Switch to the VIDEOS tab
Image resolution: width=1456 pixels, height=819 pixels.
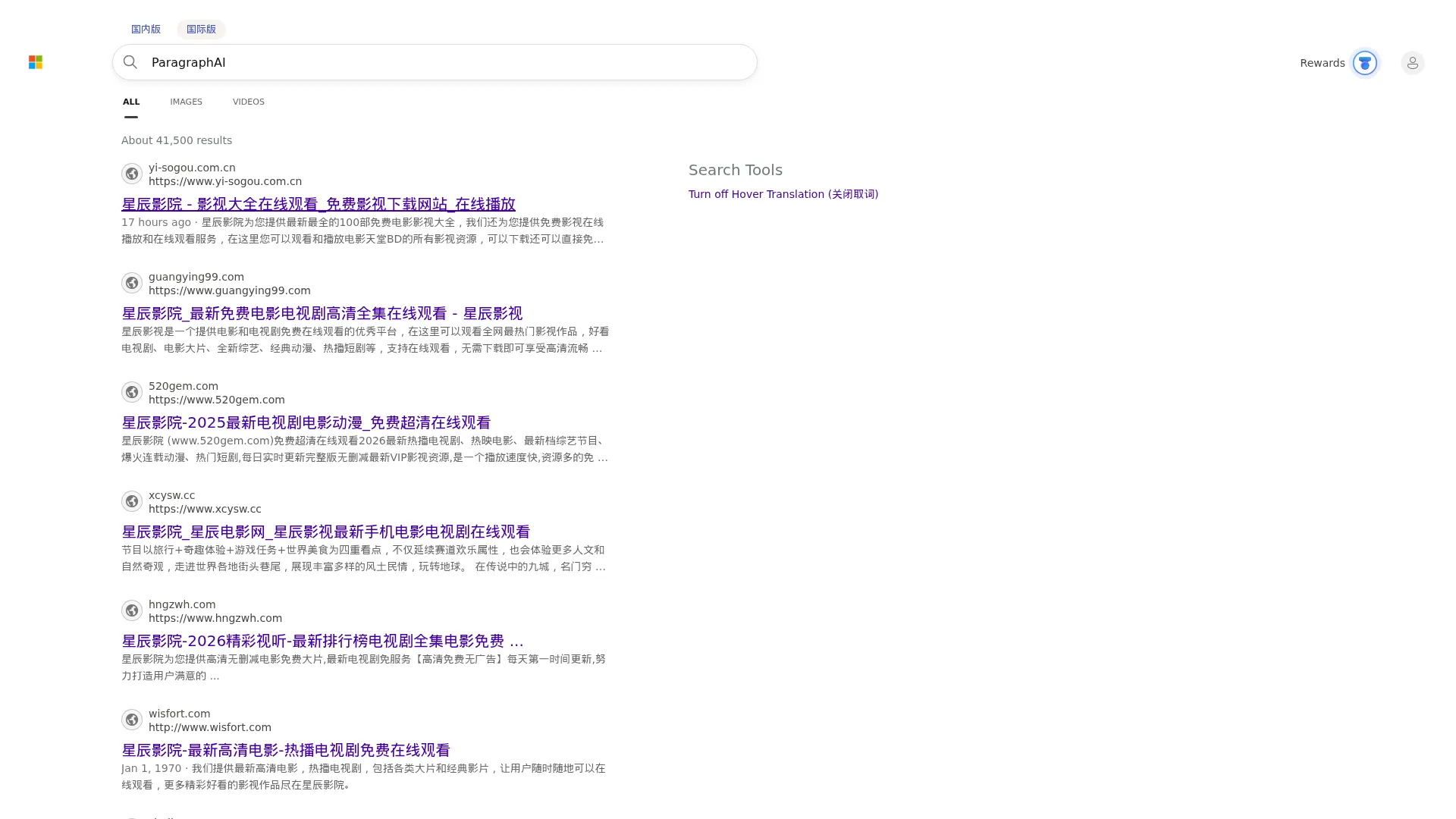point(249,102)
